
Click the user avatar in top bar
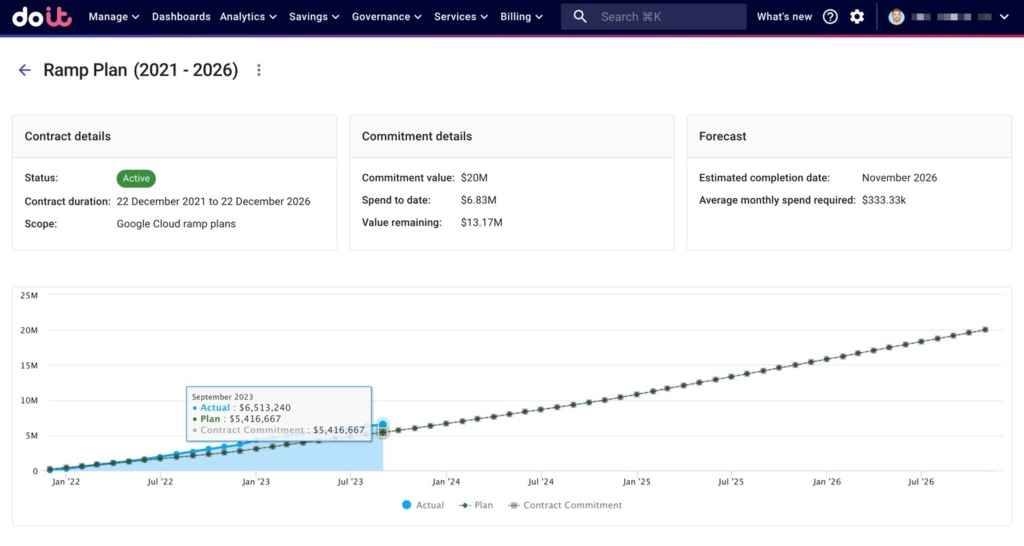(896, 17)
